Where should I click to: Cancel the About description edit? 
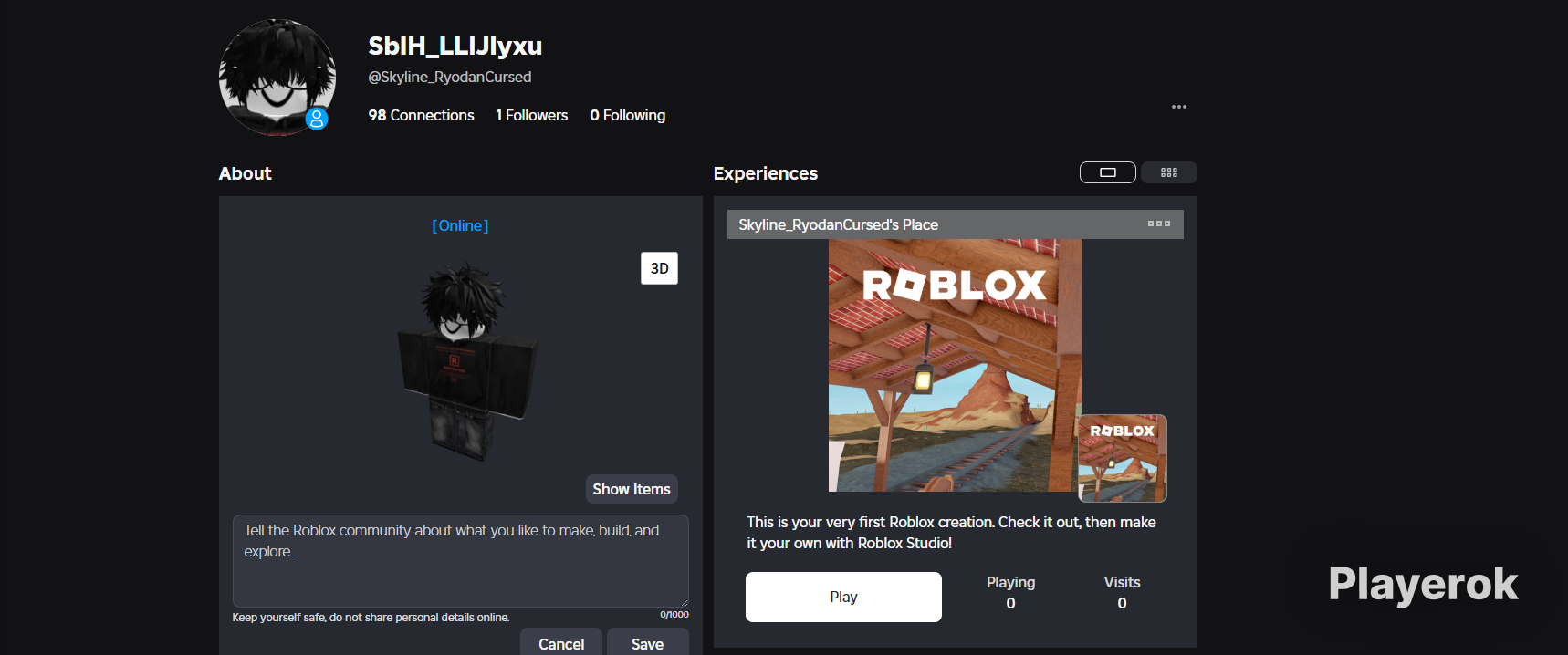(x=561, y=642)
